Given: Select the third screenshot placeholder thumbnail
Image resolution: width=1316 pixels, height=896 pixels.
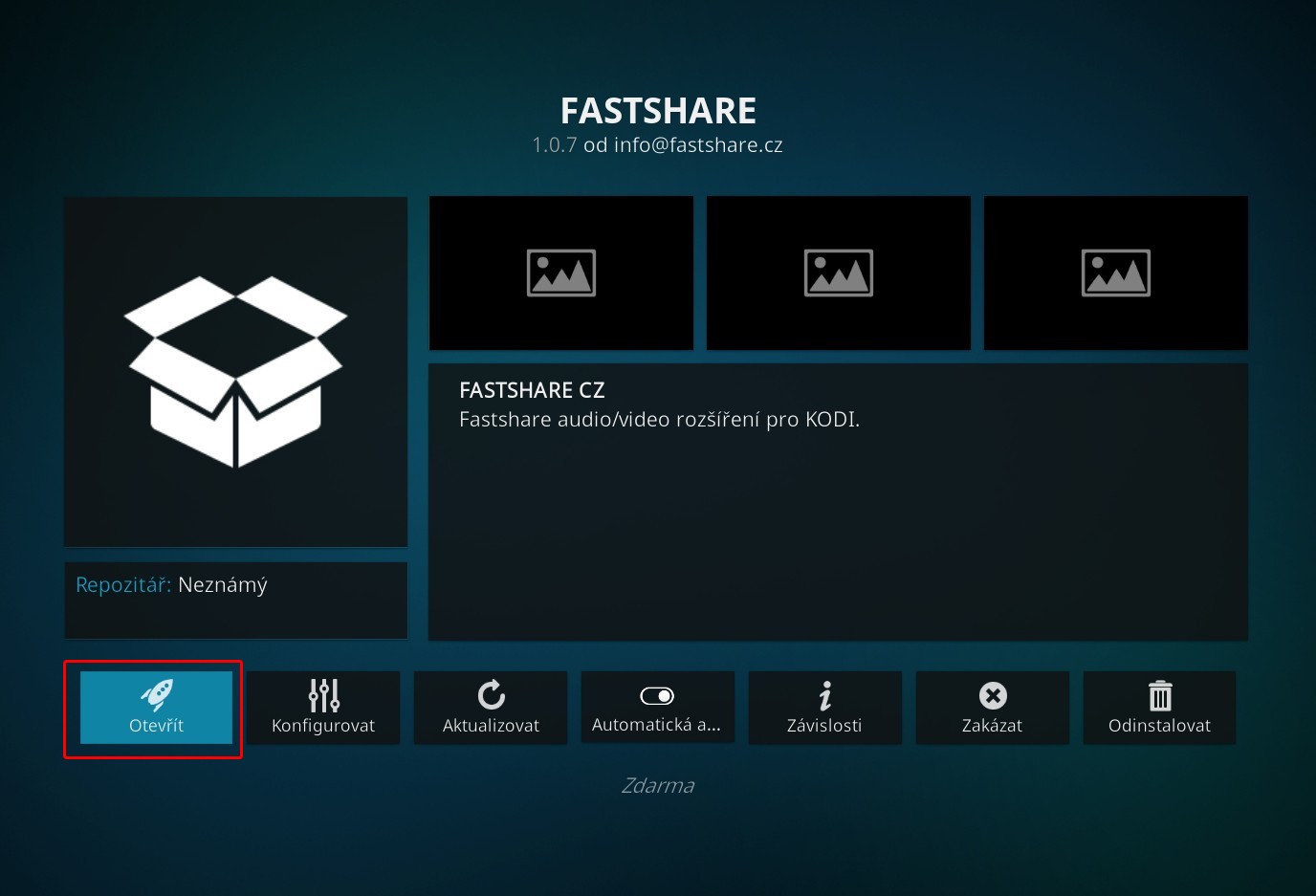Looking at the screenshot, I should click(x=1116, y=273).
